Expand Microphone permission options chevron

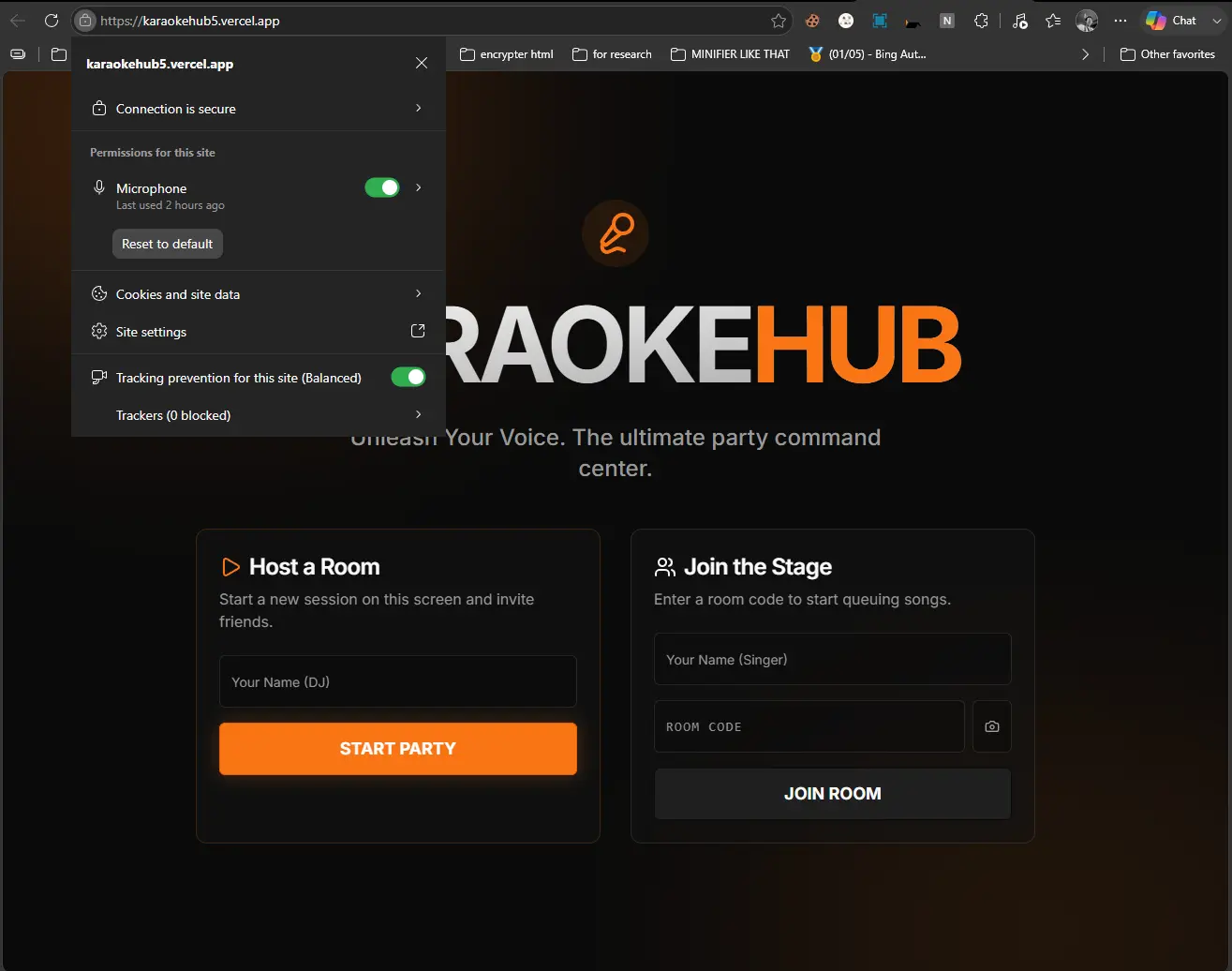[418, 187]
